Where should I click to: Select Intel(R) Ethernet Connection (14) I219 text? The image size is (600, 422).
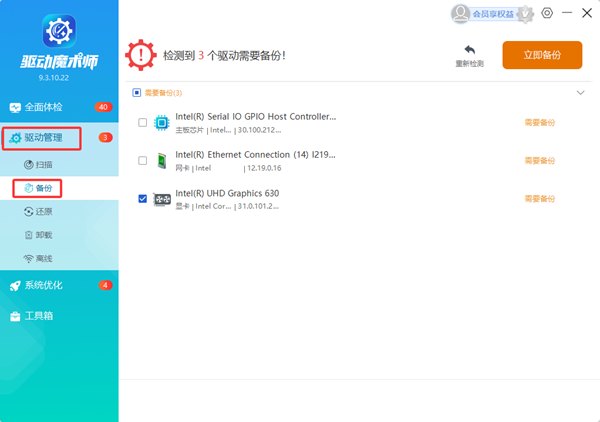coord(255,155)
